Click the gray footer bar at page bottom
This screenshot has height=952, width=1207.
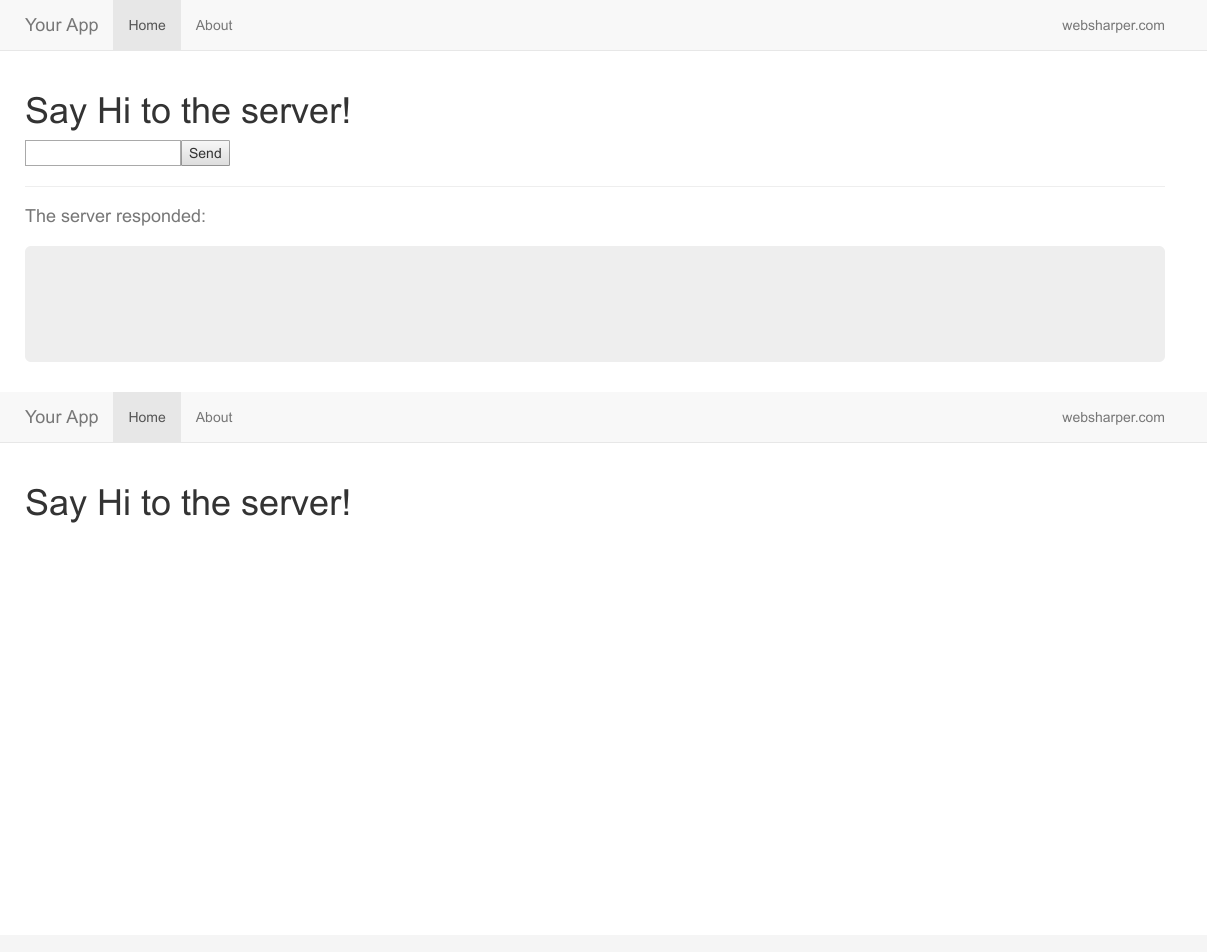coord(603,943)
